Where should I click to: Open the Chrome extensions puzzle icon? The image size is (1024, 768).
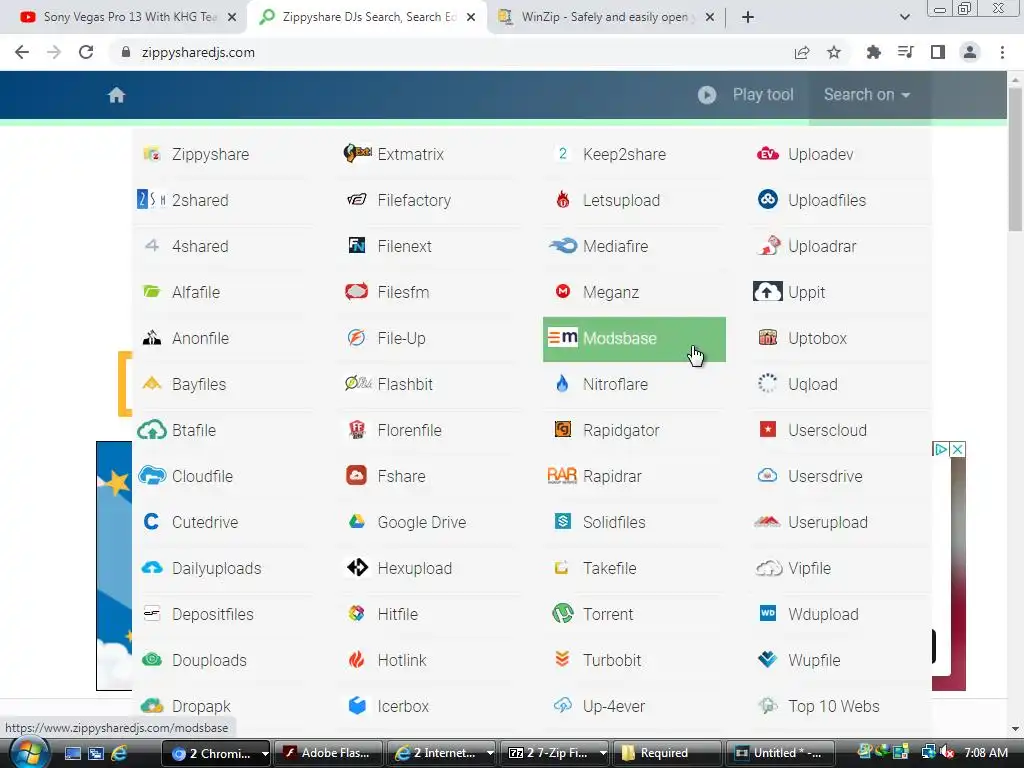click(873, 52)
